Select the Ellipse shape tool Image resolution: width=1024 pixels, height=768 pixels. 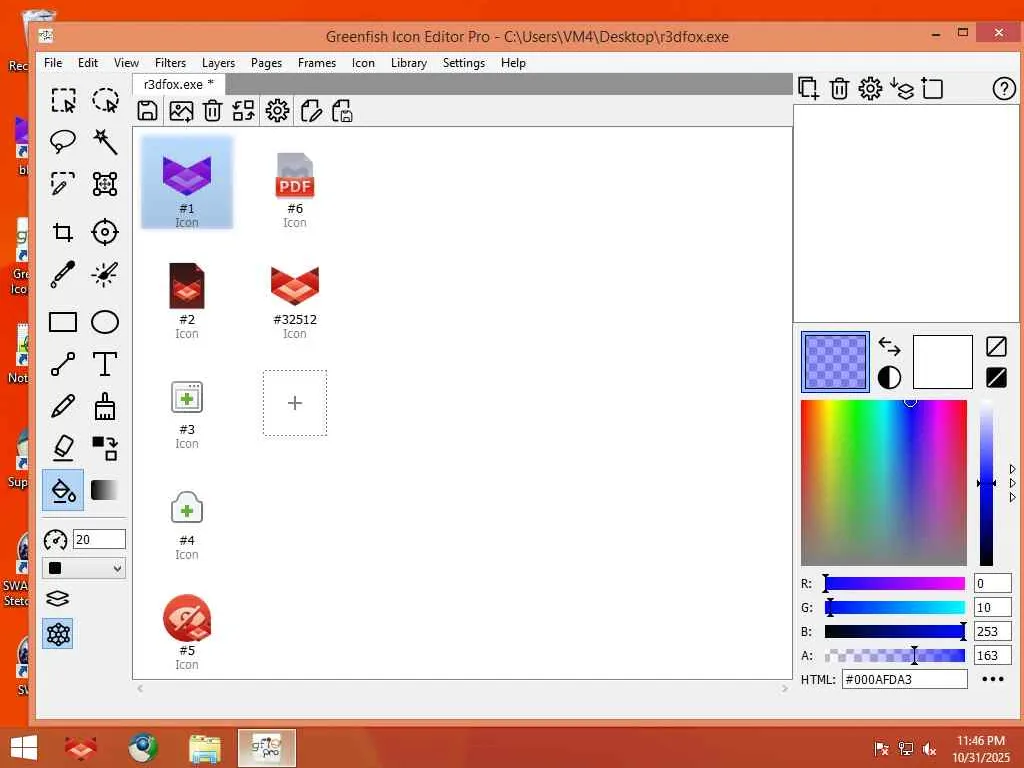104,322
